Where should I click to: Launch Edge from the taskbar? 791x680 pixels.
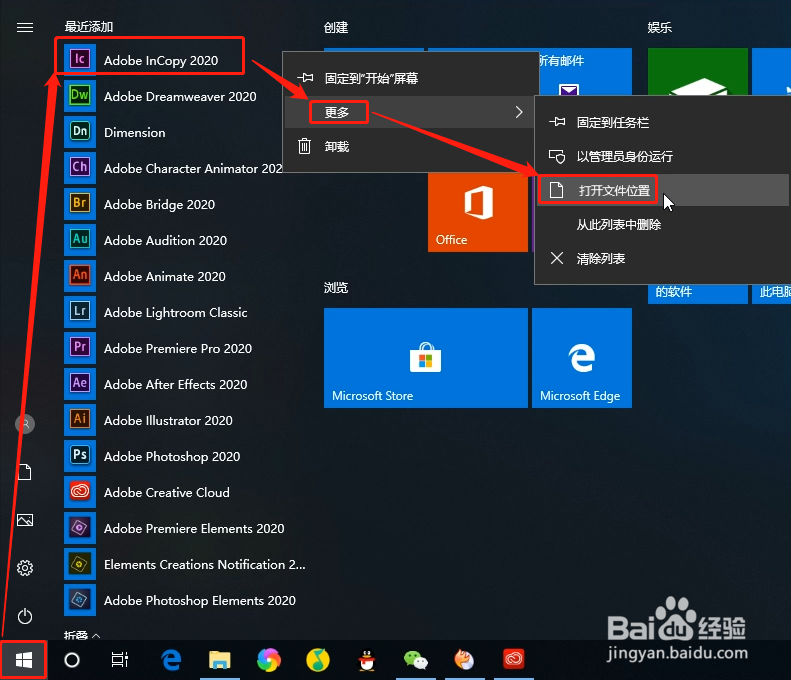pyautogui.click(x=171, y=660)
